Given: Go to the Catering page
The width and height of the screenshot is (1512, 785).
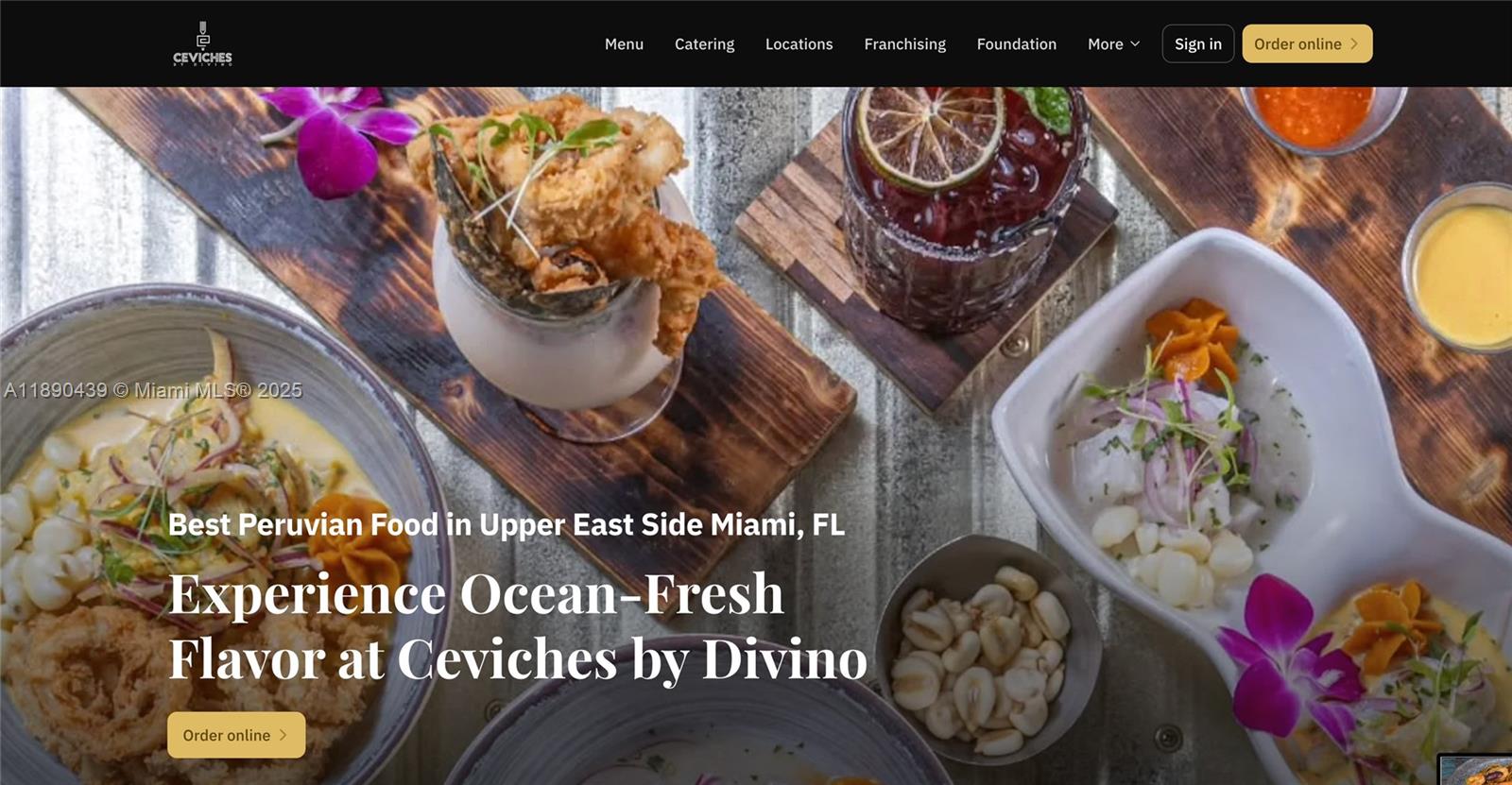Looking at the screenshot, I should [x=704, y=44].
